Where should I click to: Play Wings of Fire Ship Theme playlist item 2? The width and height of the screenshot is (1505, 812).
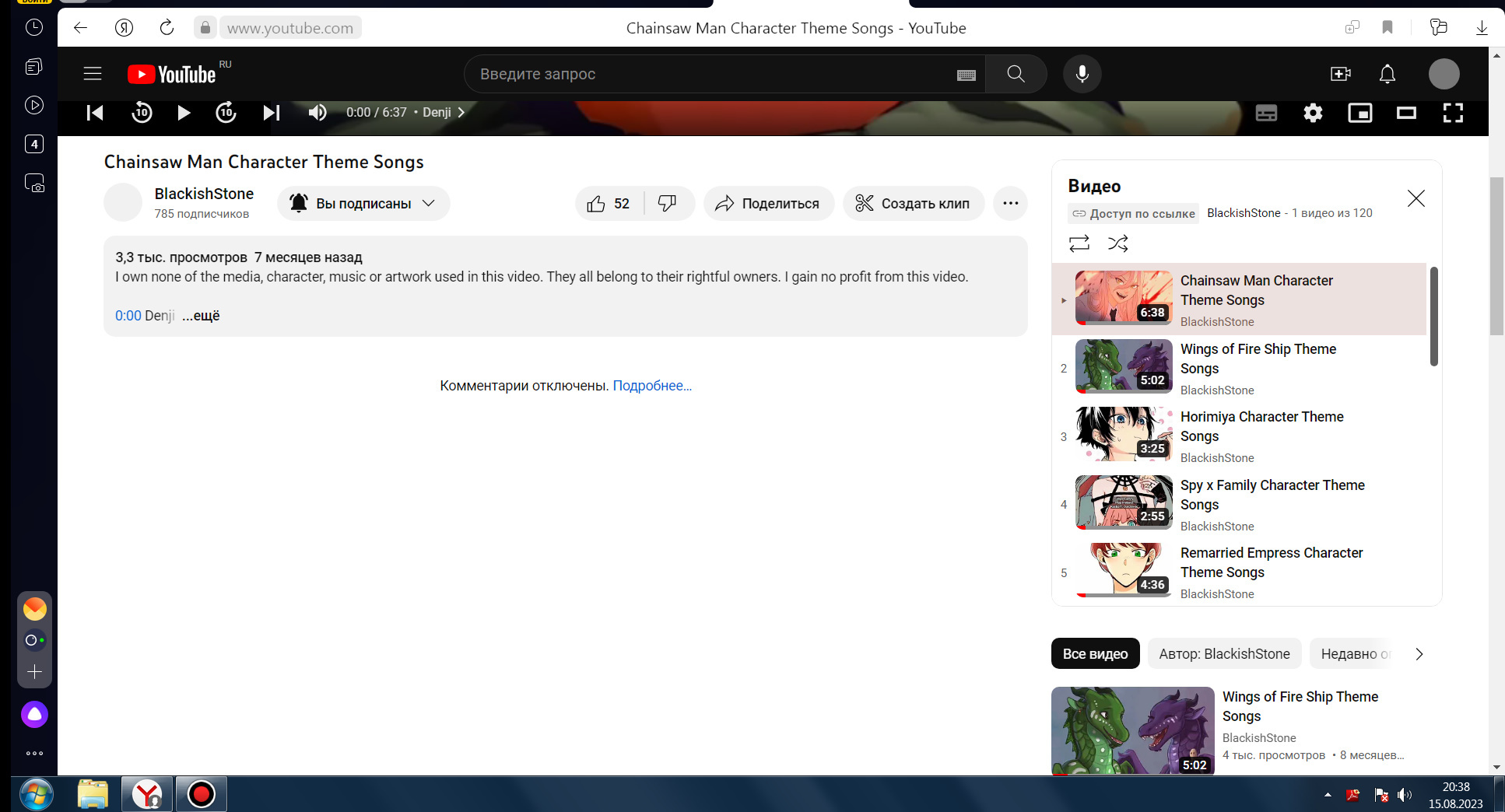(1240, 368)
